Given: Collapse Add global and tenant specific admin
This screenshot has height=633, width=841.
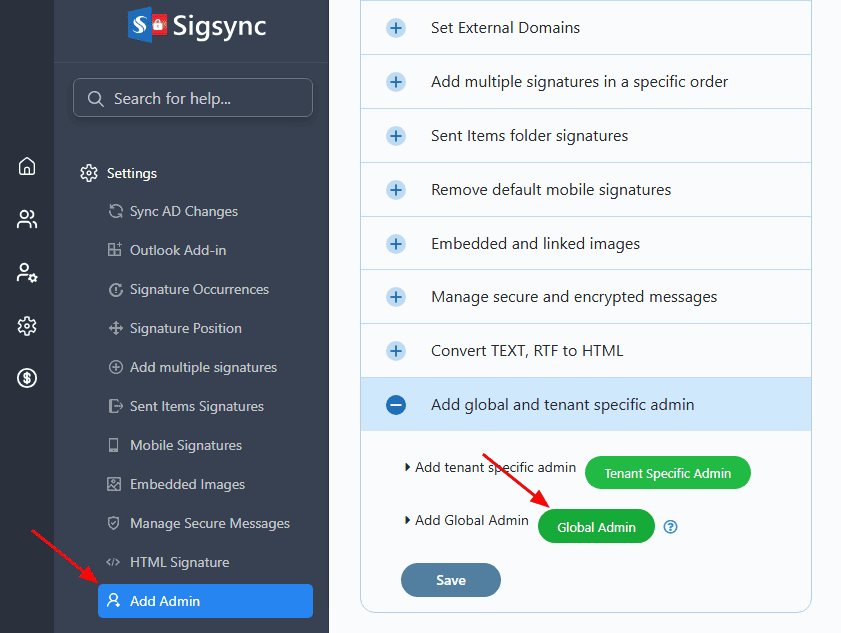Looking at the screenshot, I should (x=396, y=405).
